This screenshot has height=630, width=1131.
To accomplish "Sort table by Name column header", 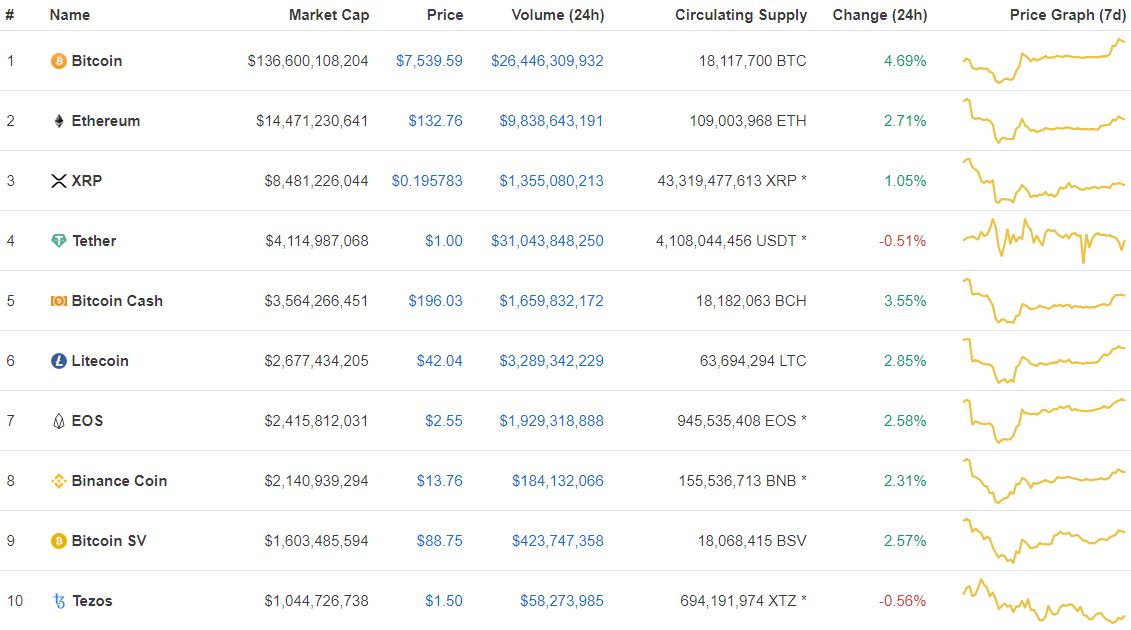I will 70,14.
